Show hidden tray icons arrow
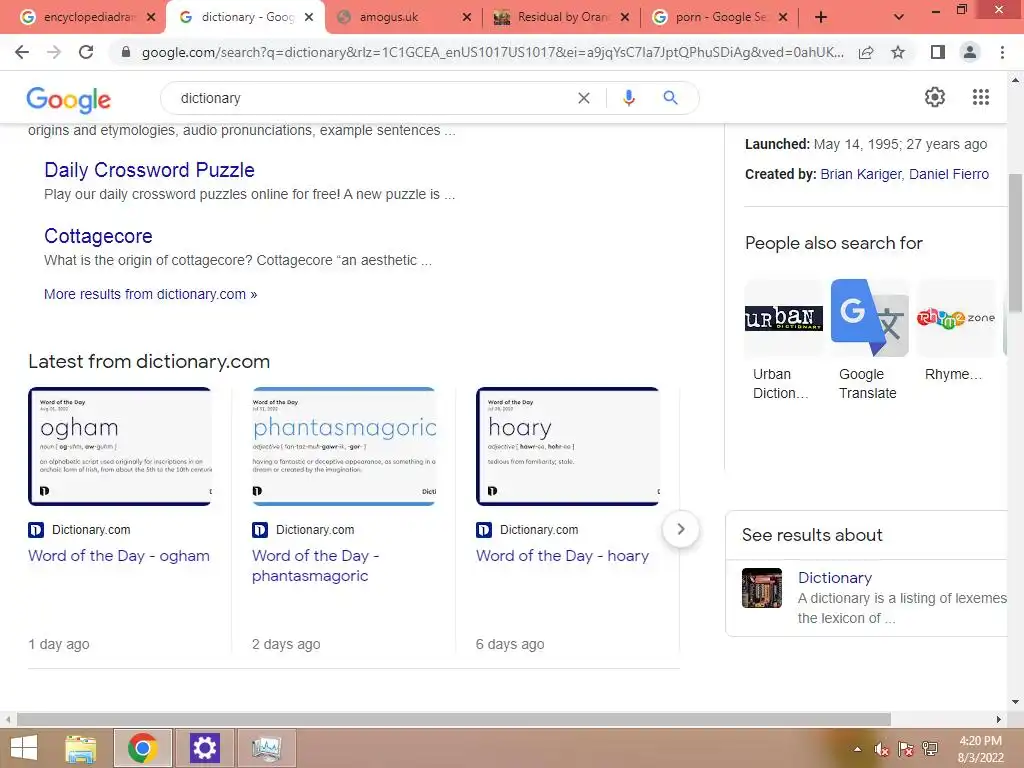This screenshot has height=768, width=1024. pyautogui.click(x=857, y=749)
